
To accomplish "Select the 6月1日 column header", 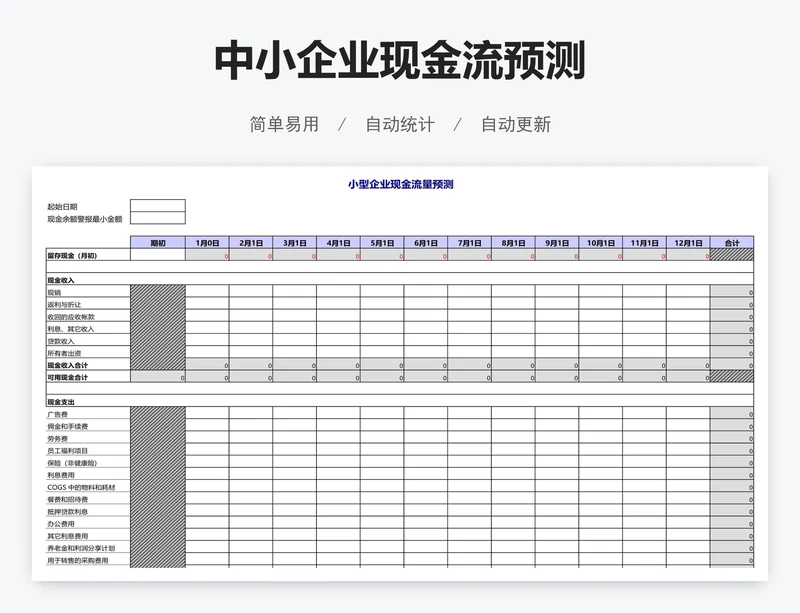I will click(x=426, y=242).
